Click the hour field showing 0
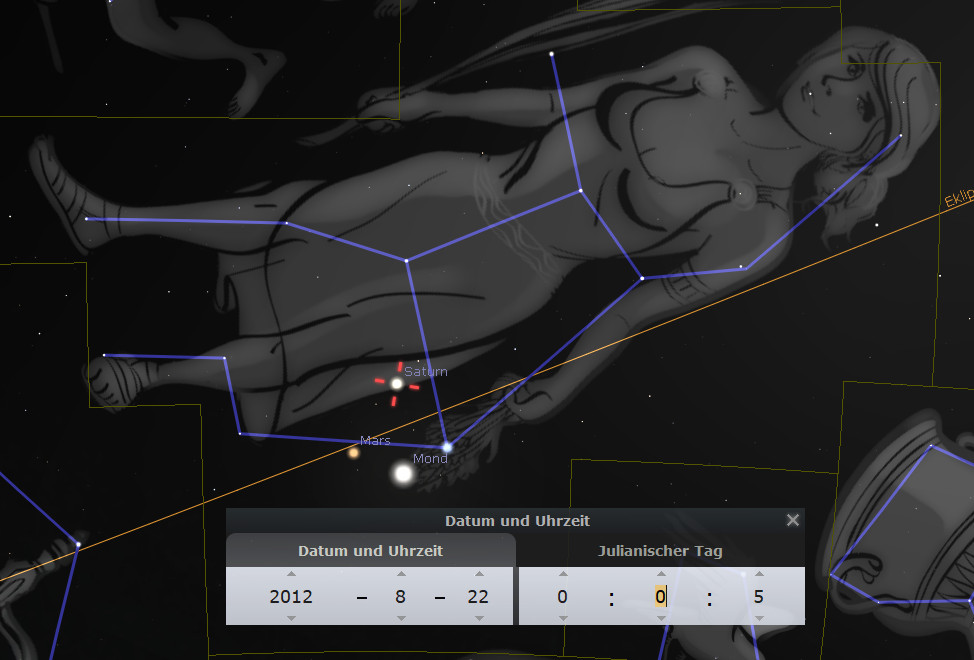Image resolution: width=974 pixels, height=660 pixels. (562, 597)
